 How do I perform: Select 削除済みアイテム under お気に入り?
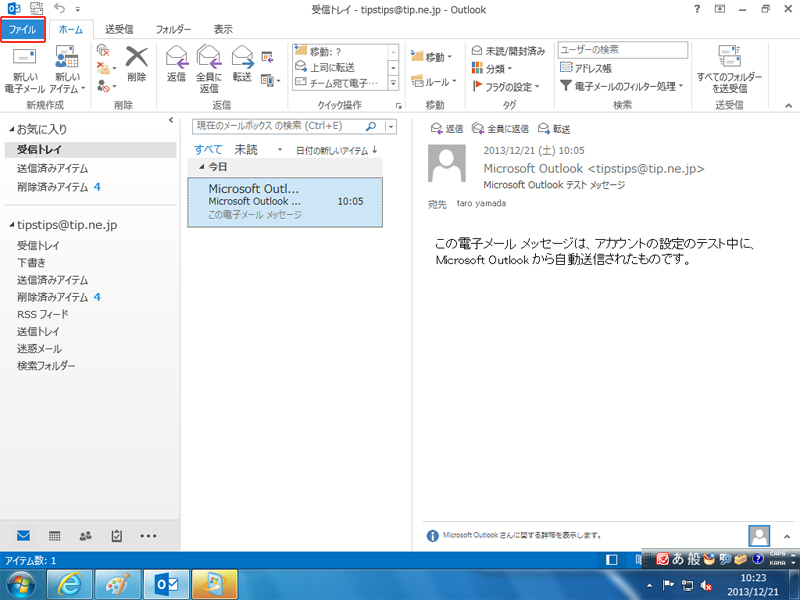point(90,187)
